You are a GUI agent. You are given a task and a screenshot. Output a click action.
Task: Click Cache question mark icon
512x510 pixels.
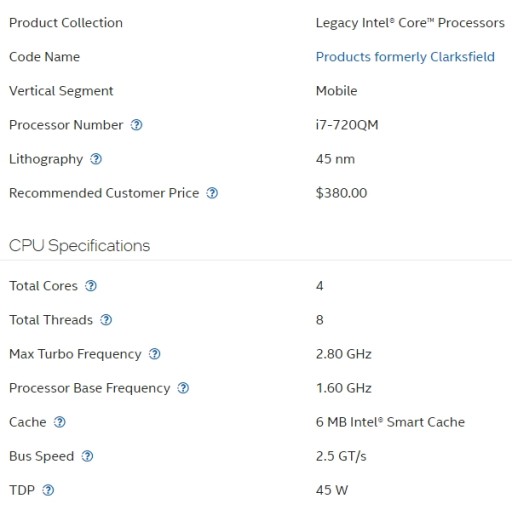click(x=60, y=422)
